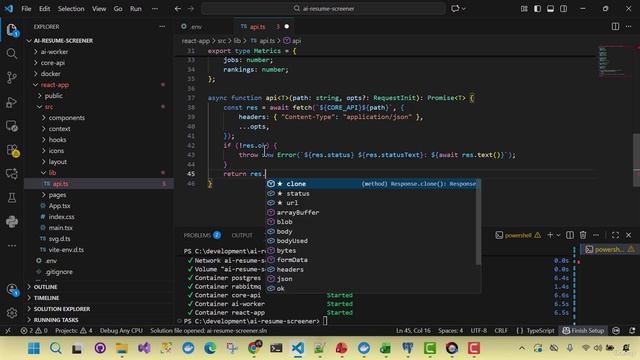Open the Selection menu
Viewport: 640px width, 360px height.
tap(71, 9)
